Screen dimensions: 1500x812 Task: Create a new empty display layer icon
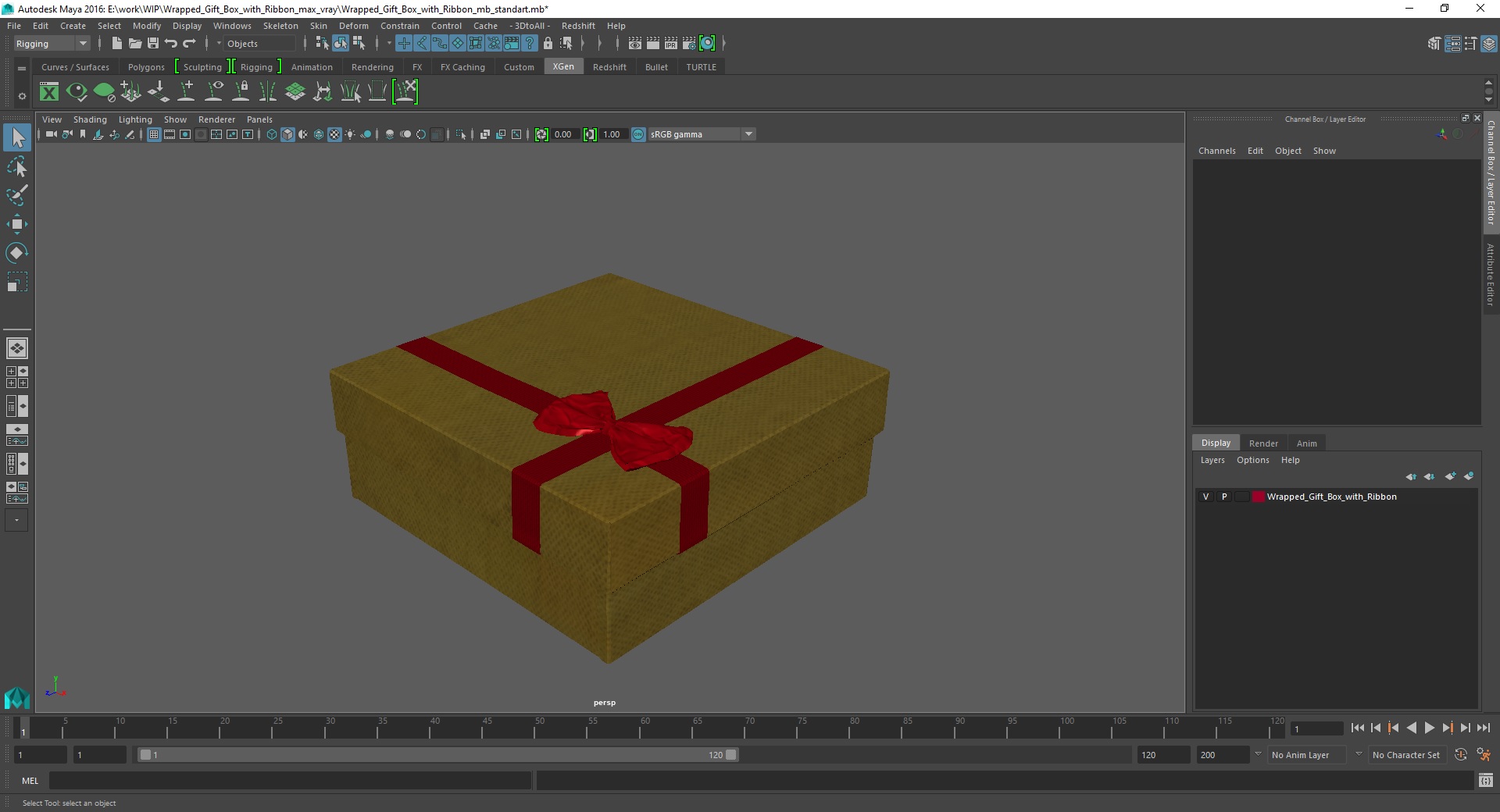1450,476
